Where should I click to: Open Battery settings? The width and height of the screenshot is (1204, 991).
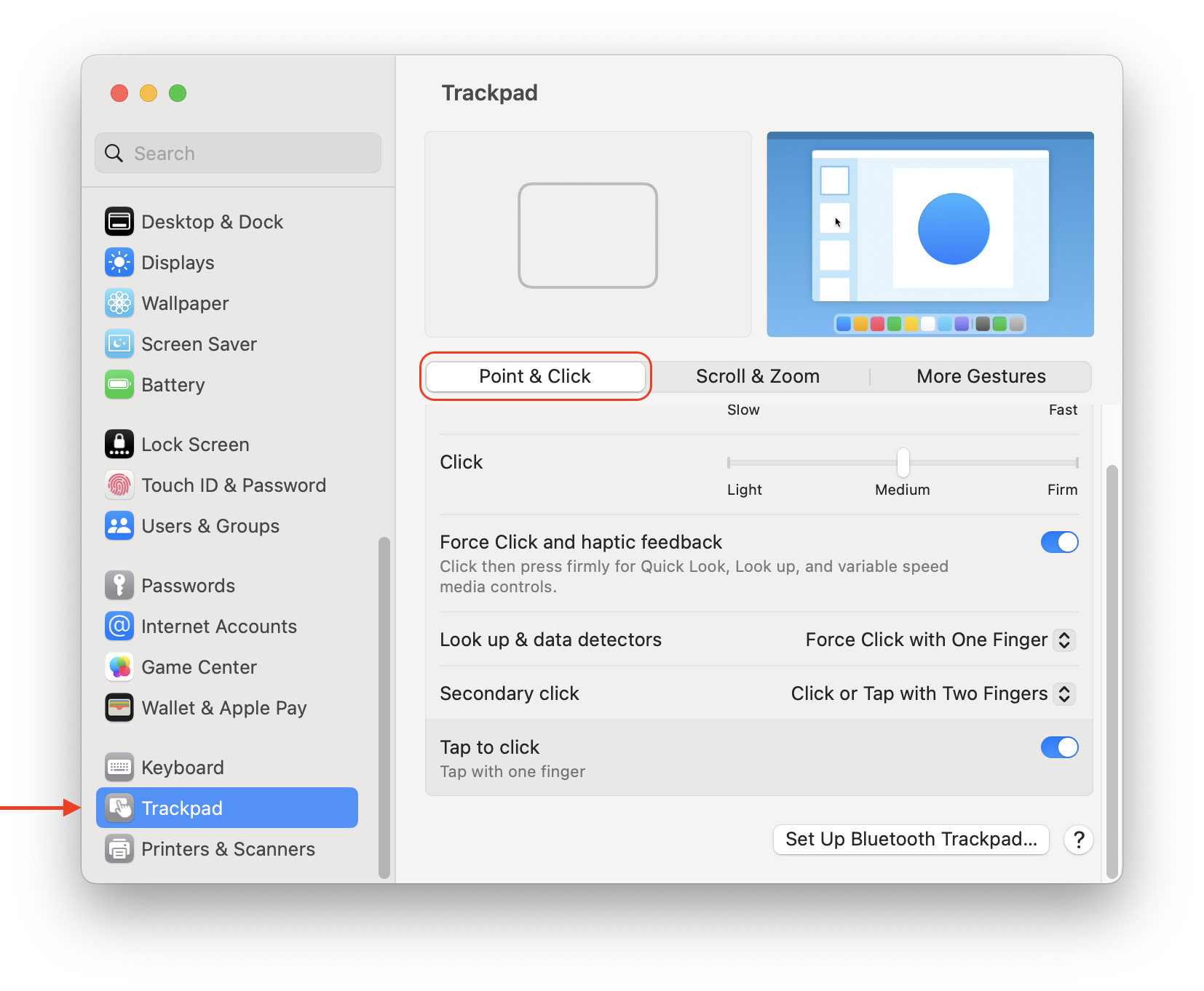(x=173, y=385)
